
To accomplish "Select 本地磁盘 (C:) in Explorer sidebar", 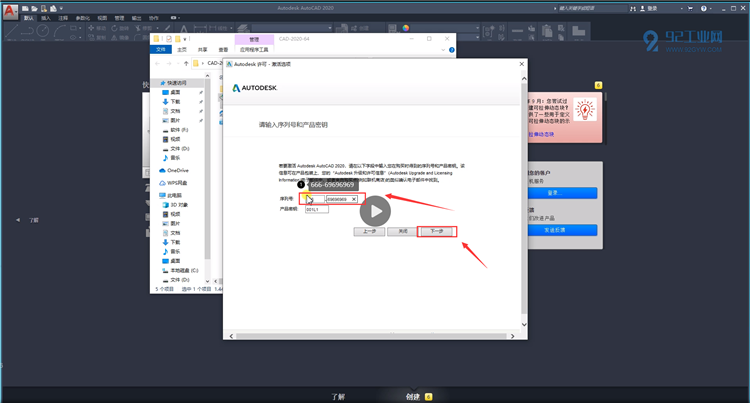I will coord(180,270).
